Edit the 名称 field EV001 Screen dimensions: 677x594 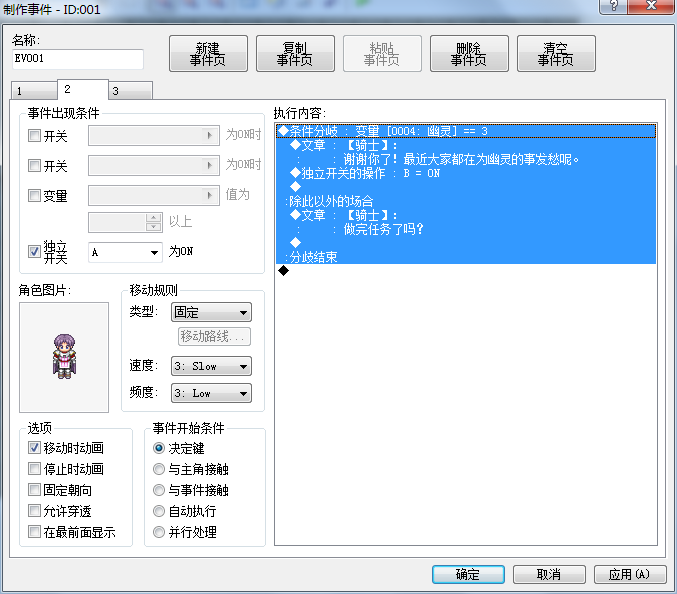(x=78, y=59)
